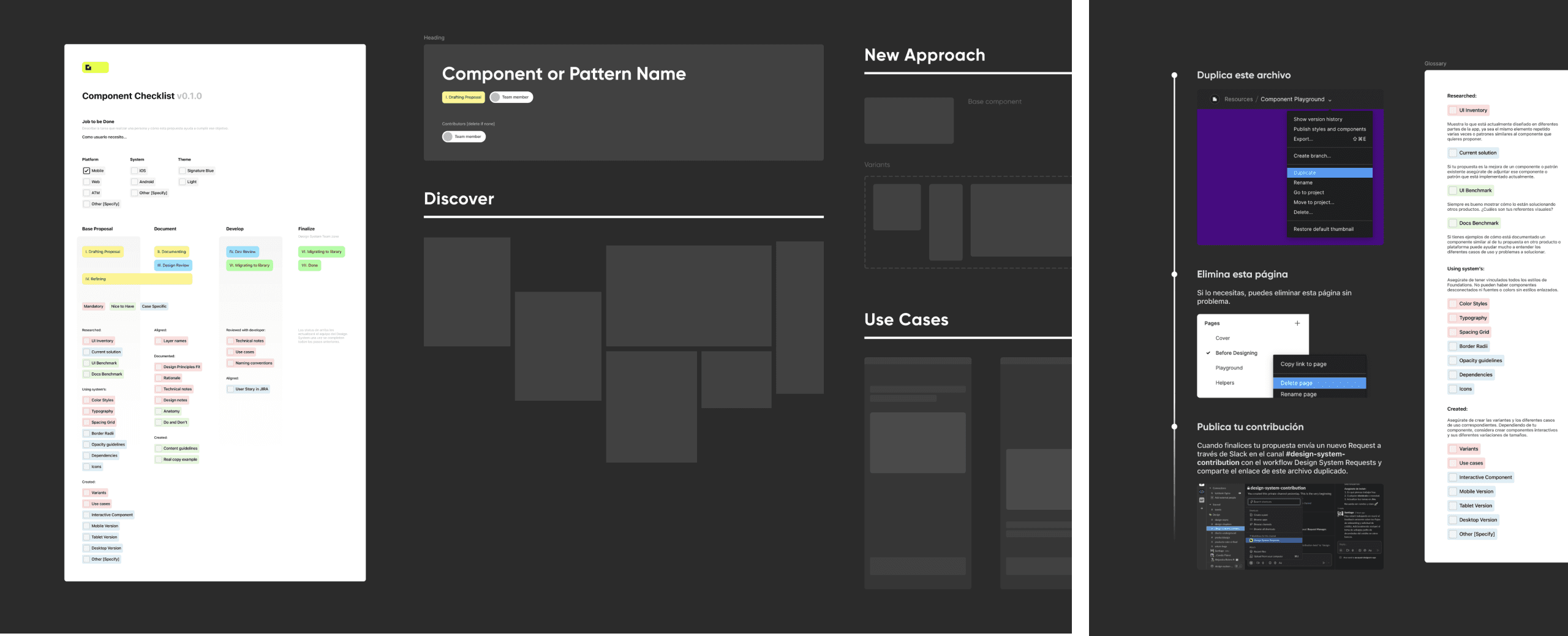Viewport: 1568px width, 636px height.
Task: Select Copy link to page option
Action: pyautogui.click(x=1303, y=364)
